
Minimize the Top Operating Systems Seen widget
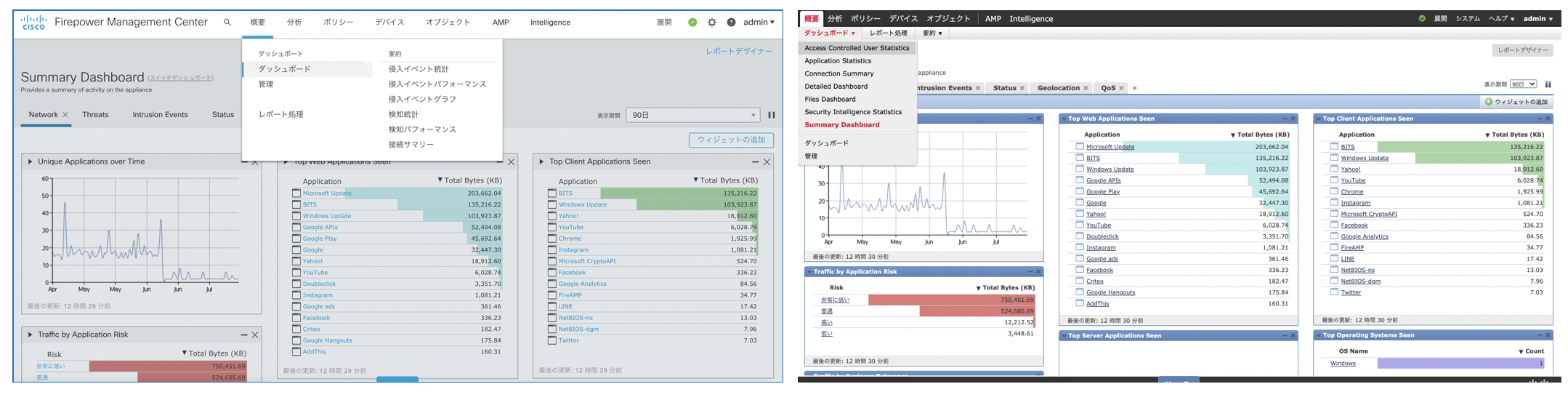tap(1539, 335)
